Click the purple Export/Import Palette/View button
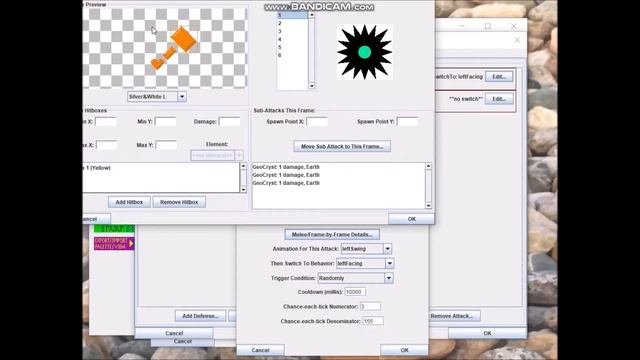 114,244
